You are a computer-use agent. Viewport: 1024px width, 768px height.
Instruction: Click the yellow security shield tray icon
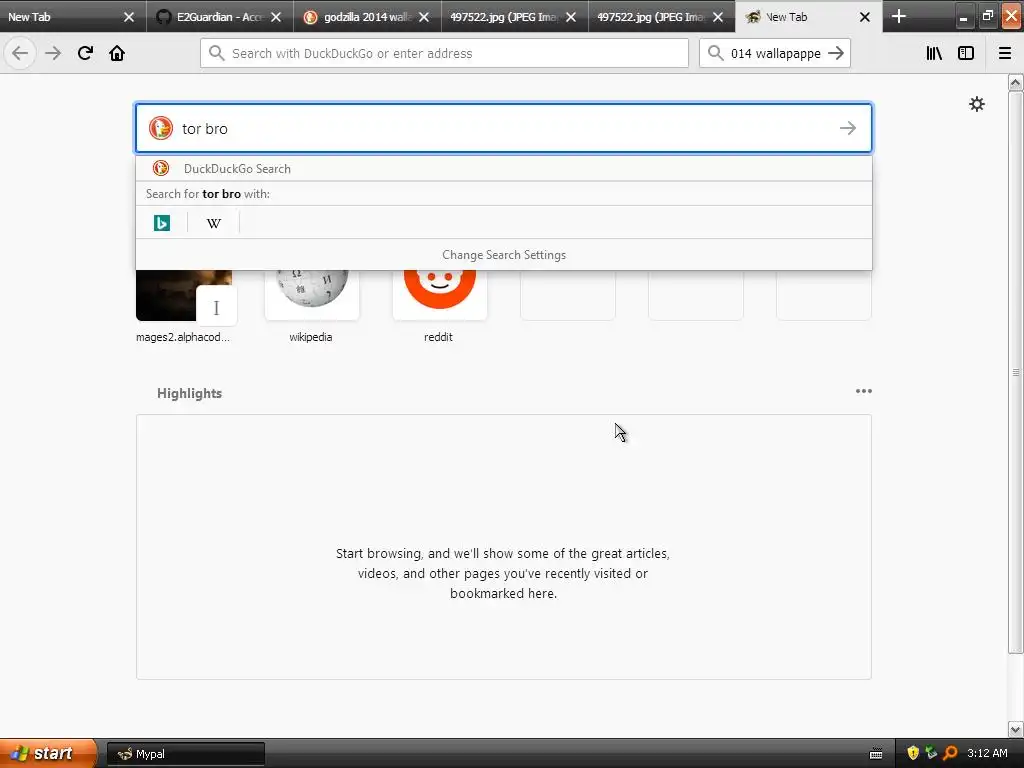tap(913, 753)
